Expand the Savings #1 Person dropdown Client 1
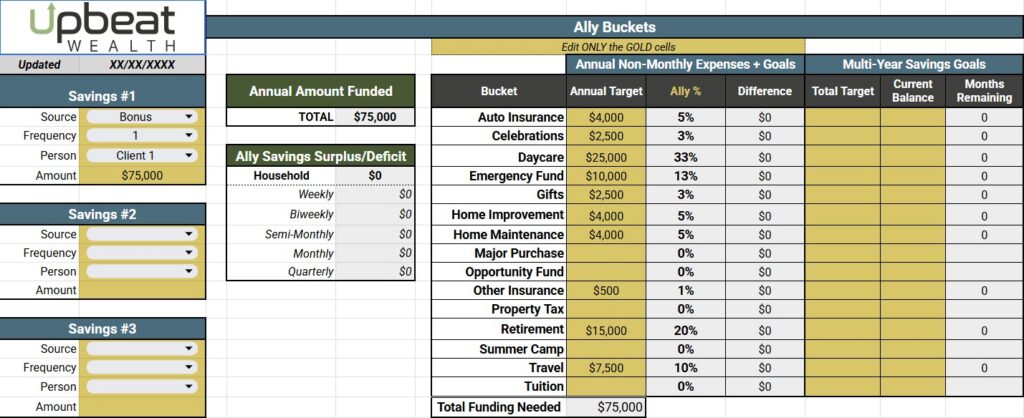 (142, 155)
